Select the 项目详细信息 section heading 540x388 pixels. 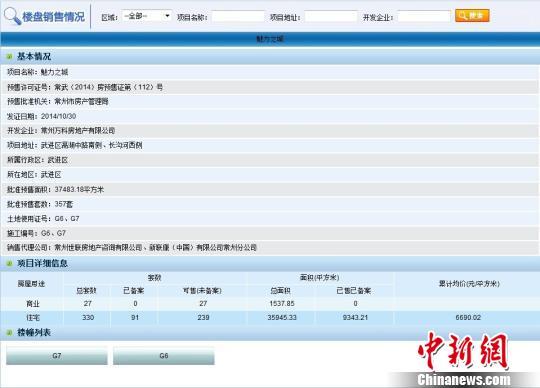[42, 264]
